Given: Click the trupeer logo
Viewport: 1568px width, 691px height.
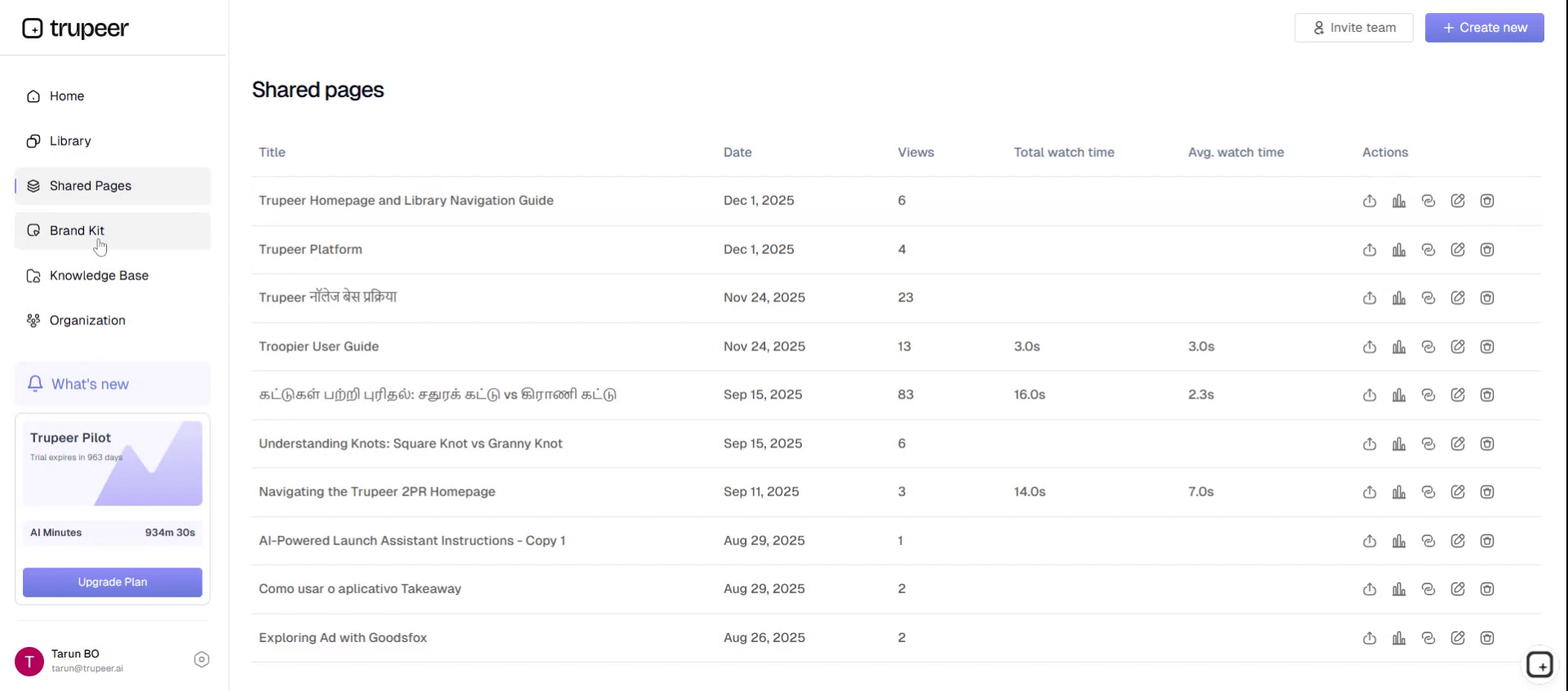Looking at the screenshot, I should pos(75,29).
